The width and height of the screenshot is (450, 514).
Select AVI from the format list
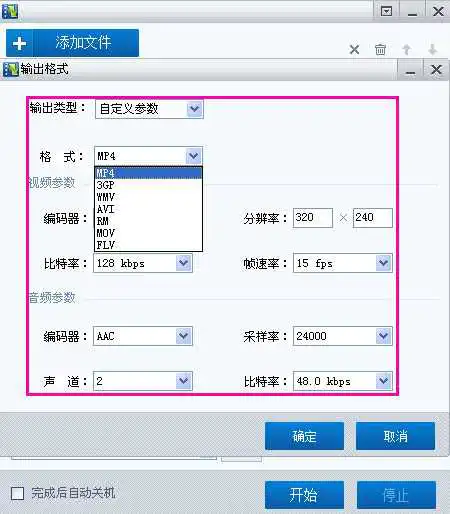click(x=149, y=209)
